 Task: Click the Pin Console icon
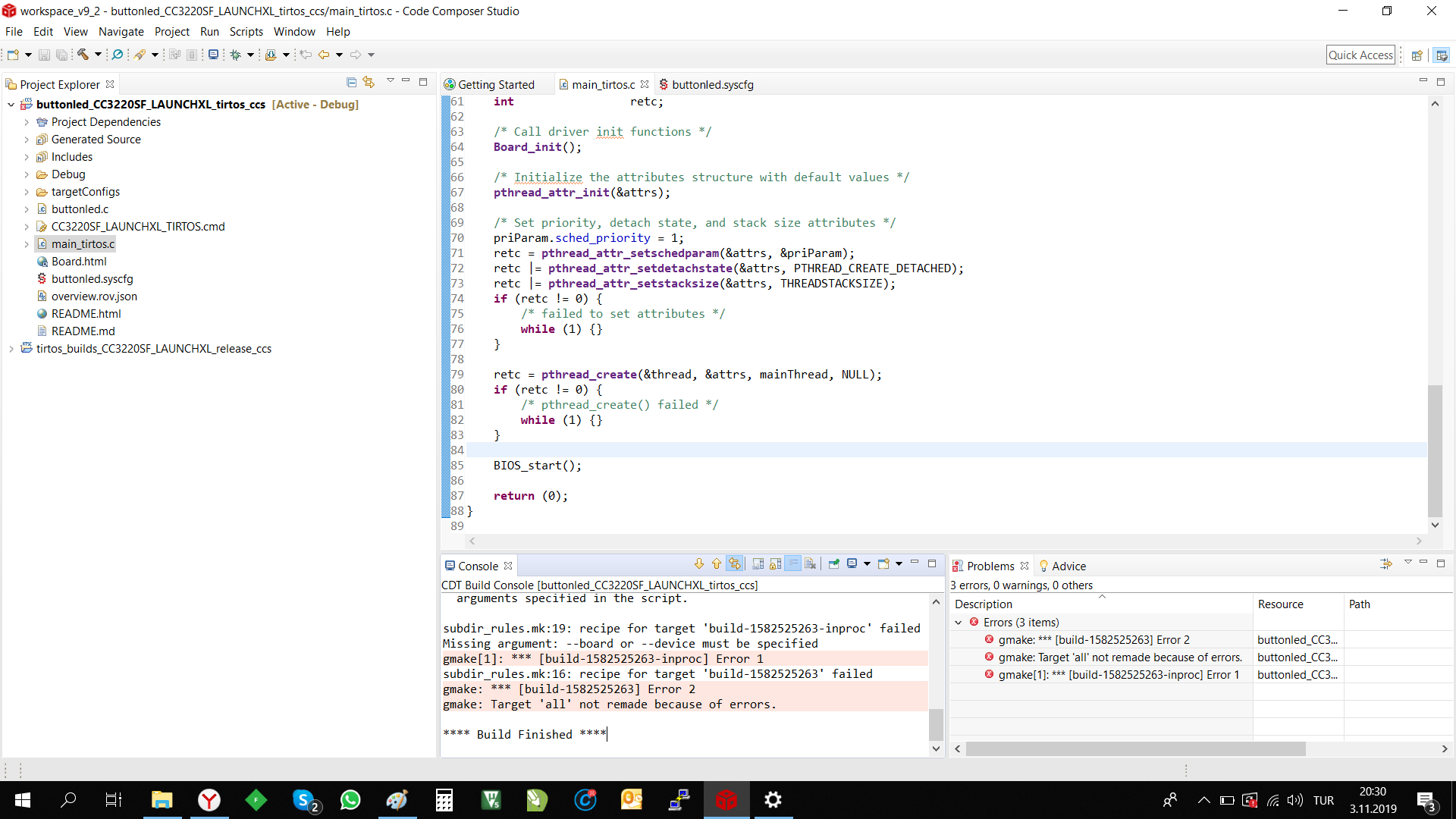coord(834,563)
